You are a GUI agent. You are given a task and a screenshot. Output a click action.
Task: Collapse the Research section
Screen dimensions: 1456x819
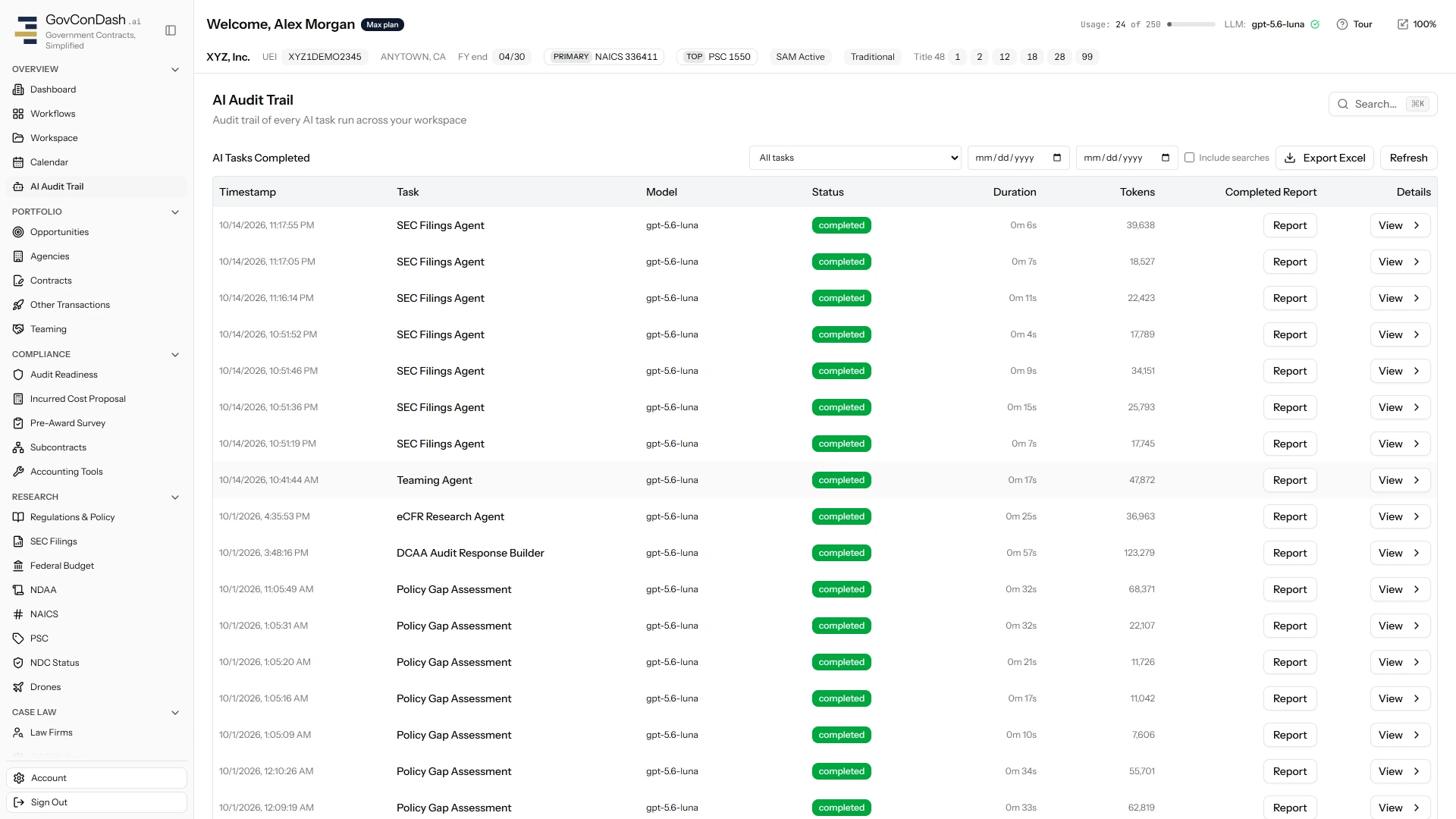pyautogui.click(x=175, y=497)
